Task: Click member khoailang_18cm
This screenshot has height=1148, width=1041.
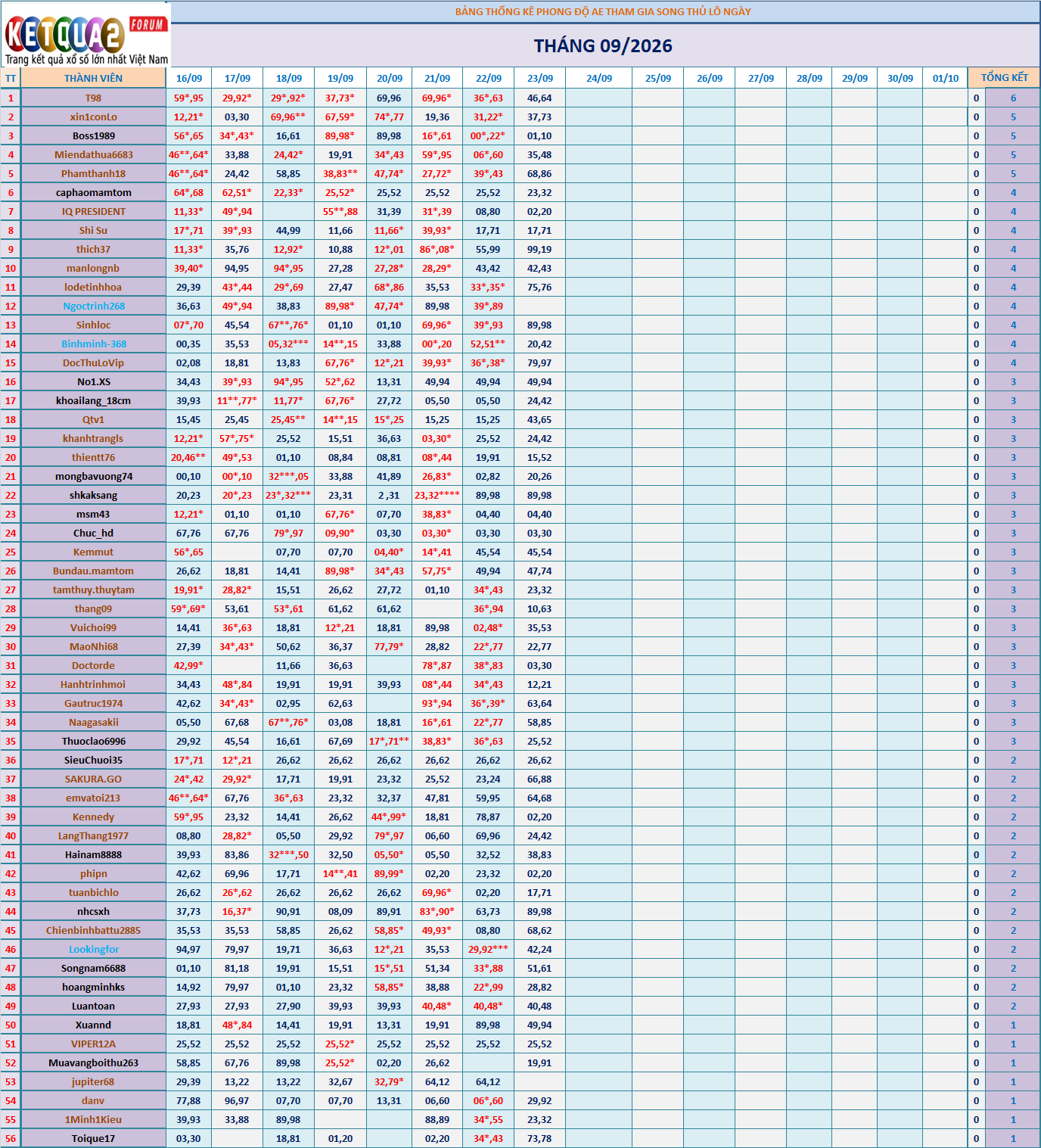Action: point(93,401)
